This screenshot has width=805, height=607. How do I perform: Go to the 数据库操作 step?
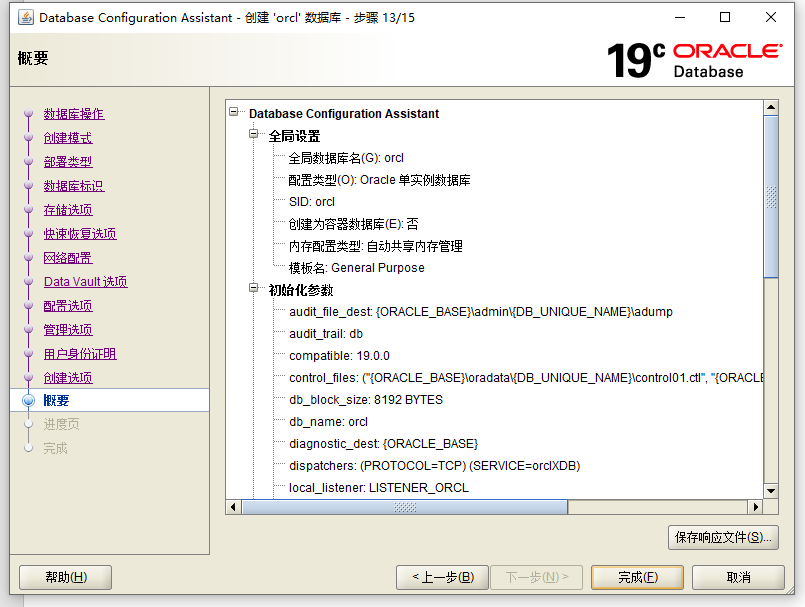click(74, 114)
